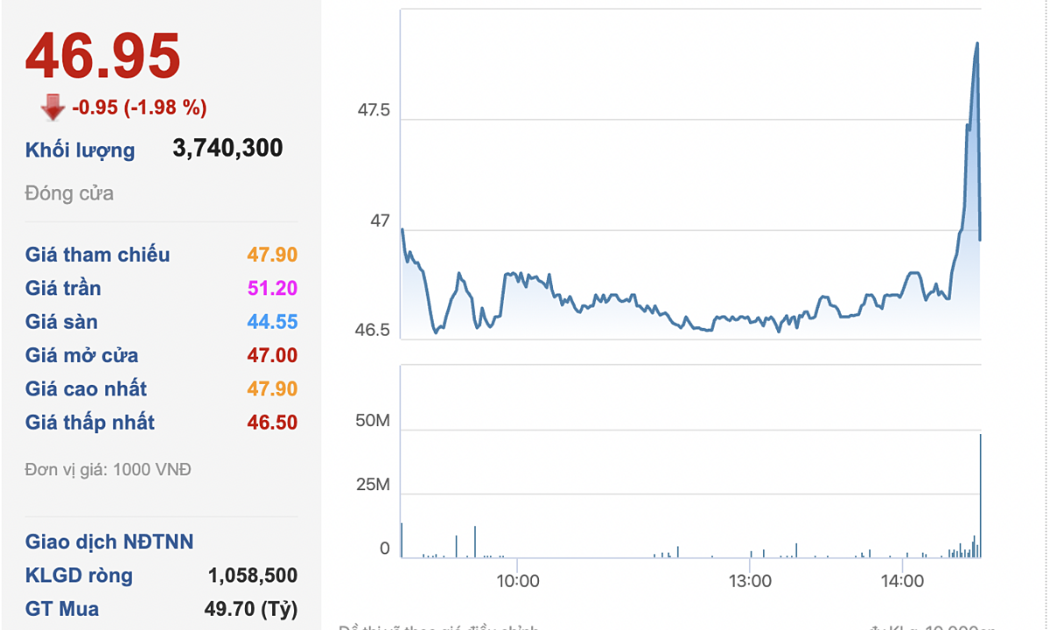Click the 47.5 price axis label
The width and height of the screenshot is (1050, 630).
[x=374, y=110]
